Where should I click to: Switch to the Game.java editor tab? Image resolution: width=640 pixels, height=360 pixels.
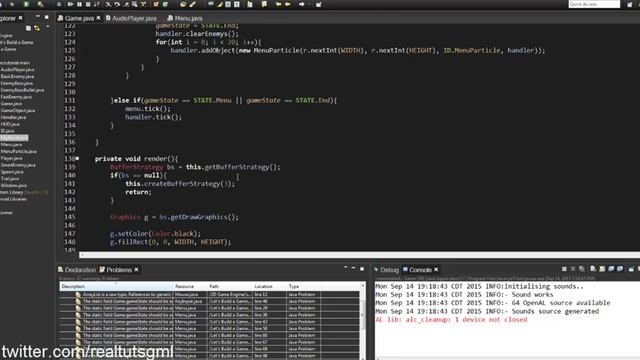point(79,18)
